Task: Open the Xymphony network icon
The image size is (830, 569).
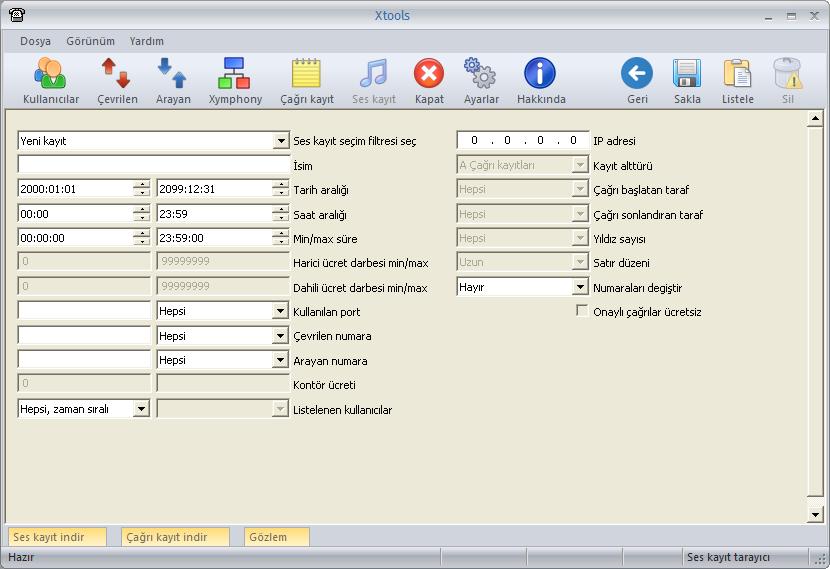Action: tap(235, 75)
